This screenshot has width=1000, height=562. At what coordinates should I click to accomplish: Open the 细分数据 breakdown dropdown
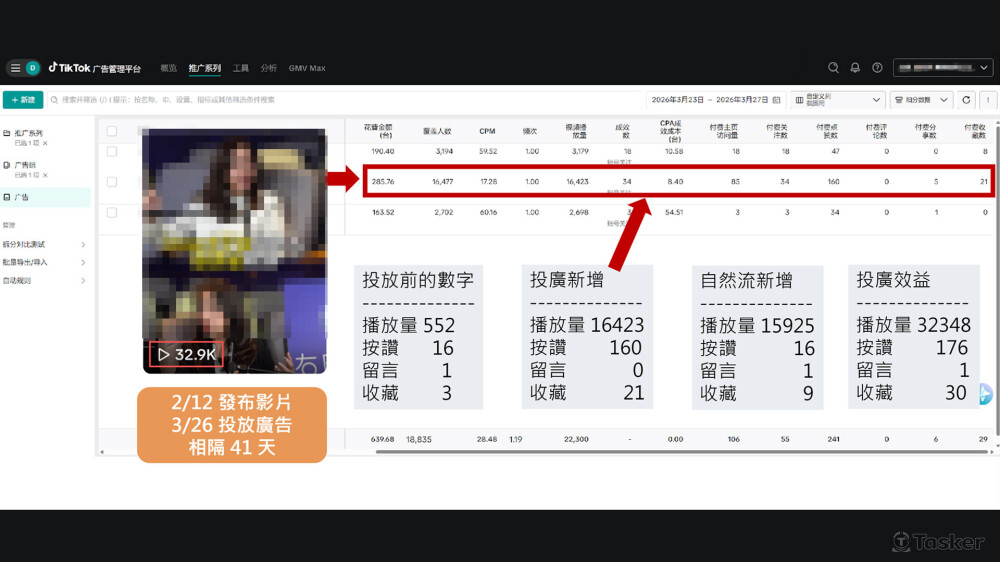coord(921,100)
